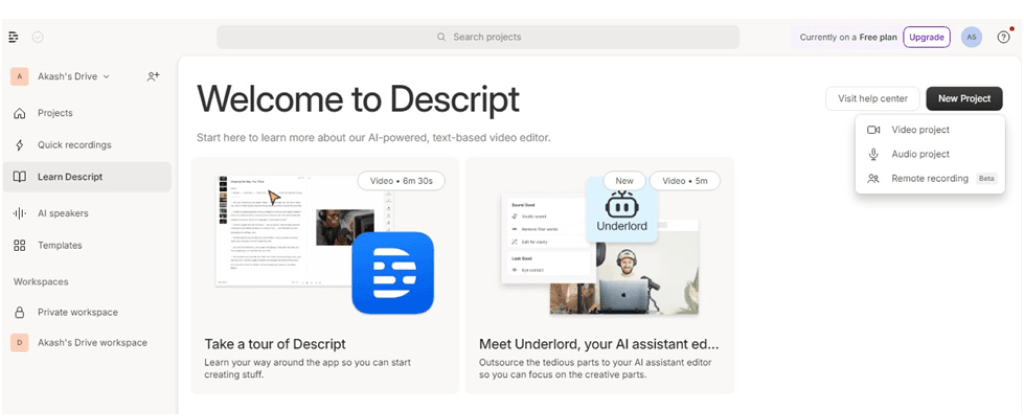The height and width of the screenshot is (417, 1024).
Task: Open the help question mark icon
Action: pos(1003,37)
